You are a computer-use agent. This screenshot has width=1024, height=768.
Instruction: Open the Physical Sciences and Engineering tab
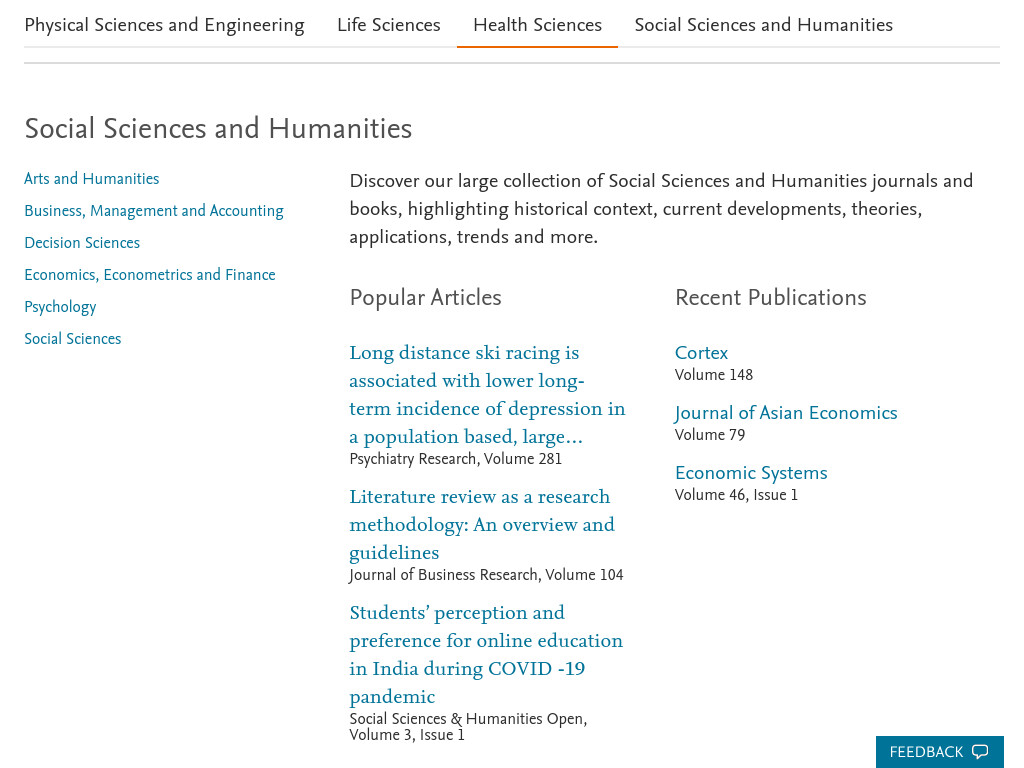point(165,25)
